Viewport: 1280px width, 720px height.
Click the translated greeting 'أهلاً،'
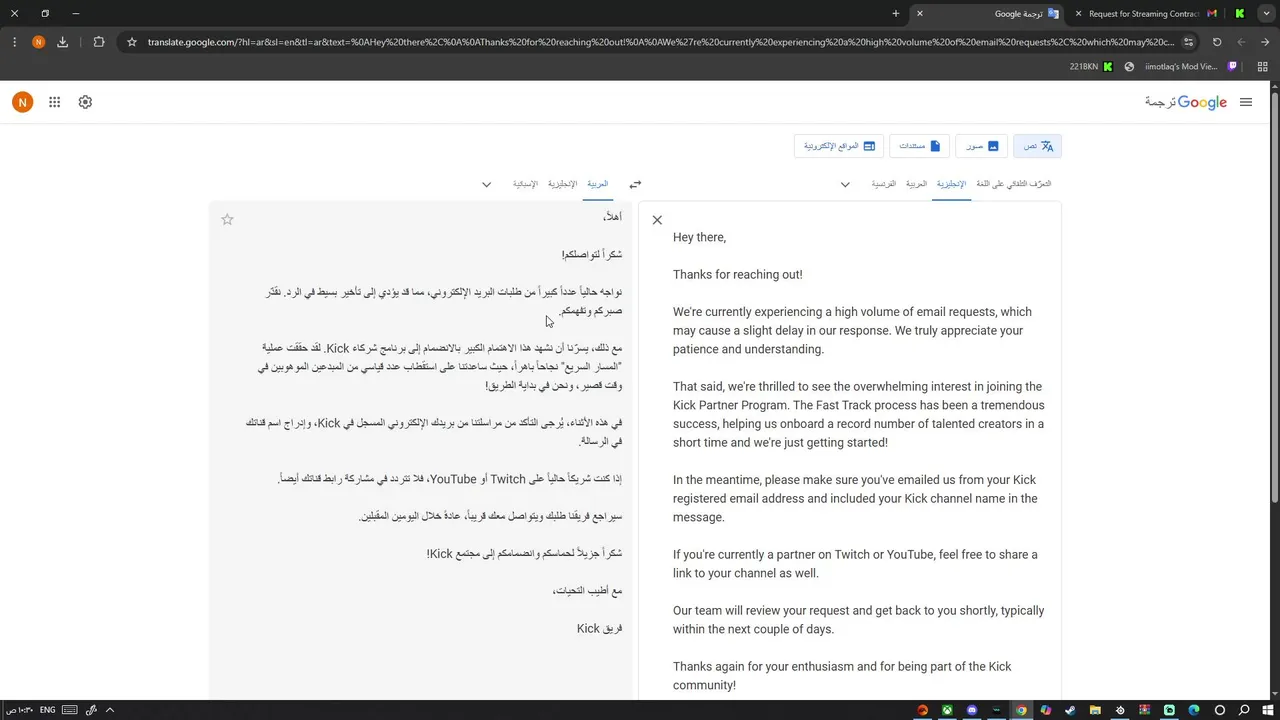(x=613, y=217)
